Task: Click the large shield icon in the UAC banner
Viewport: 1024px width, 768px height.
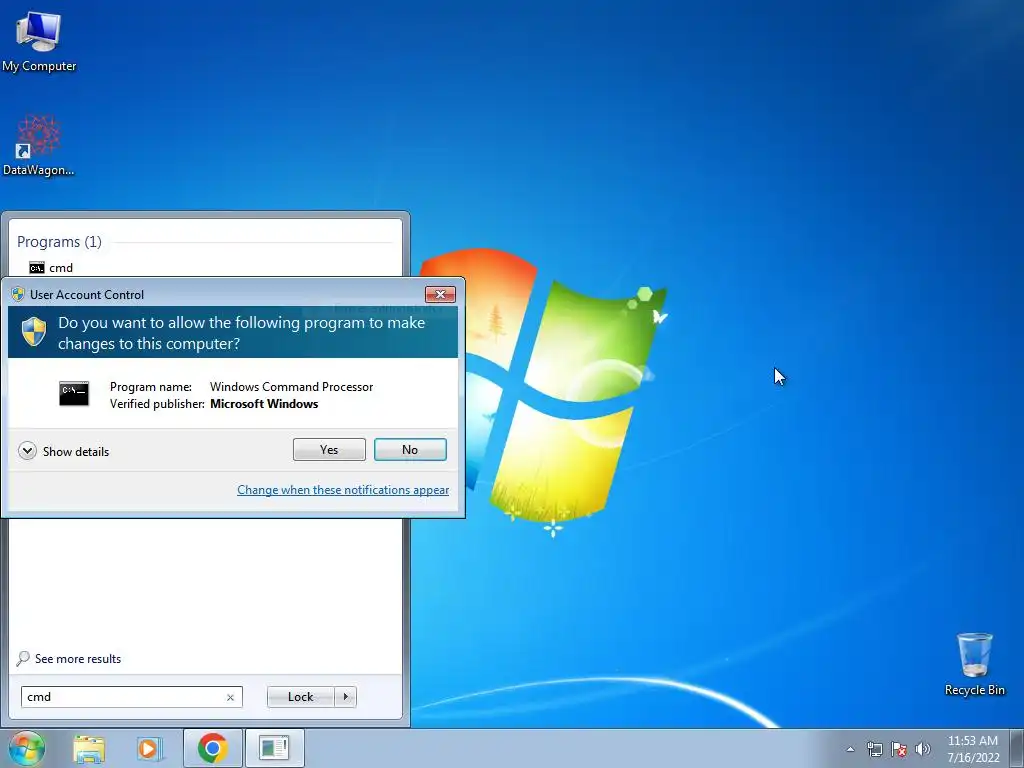Action: pos(34,332)
